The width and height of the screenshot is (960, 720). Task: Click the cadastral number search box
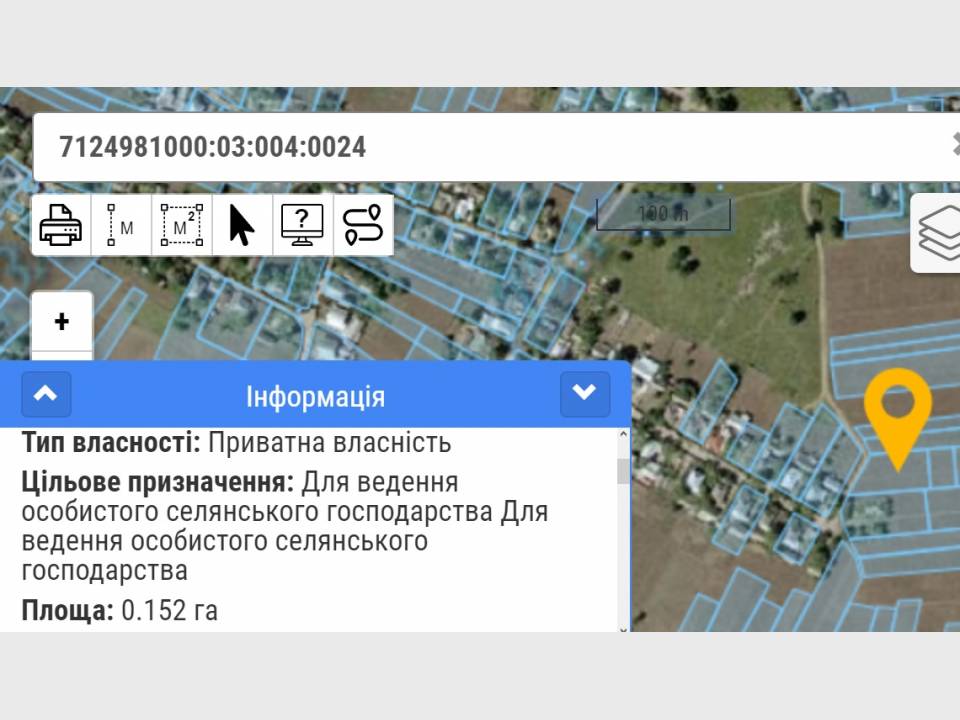pyautogui.click(x=480, y=147)
